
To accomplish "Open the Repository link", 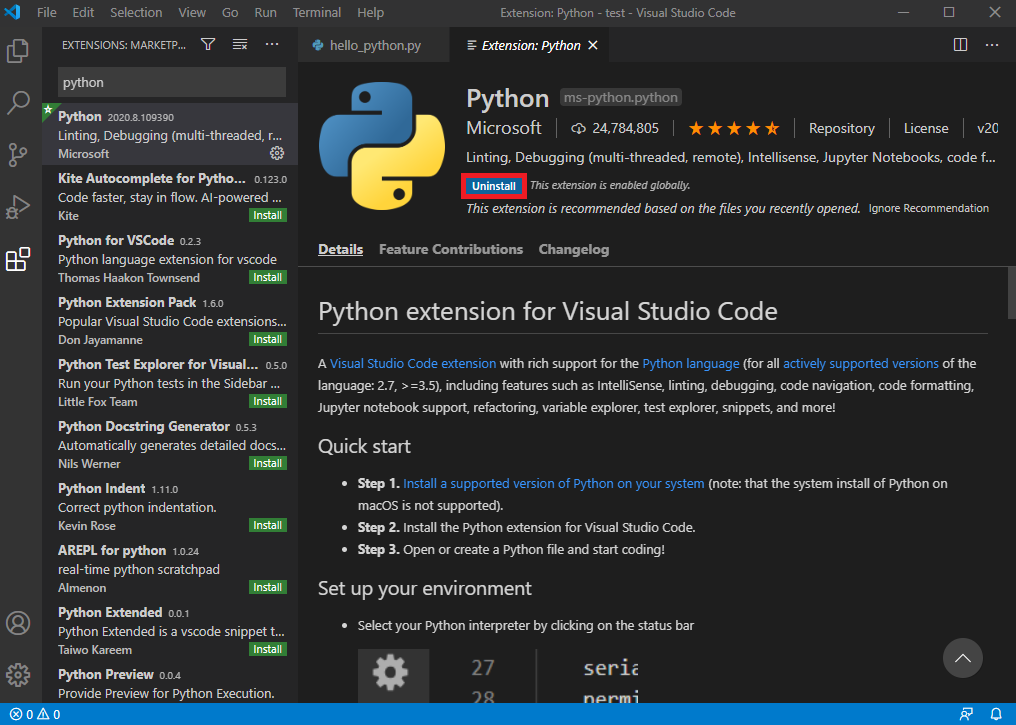I will click(842, 128).
